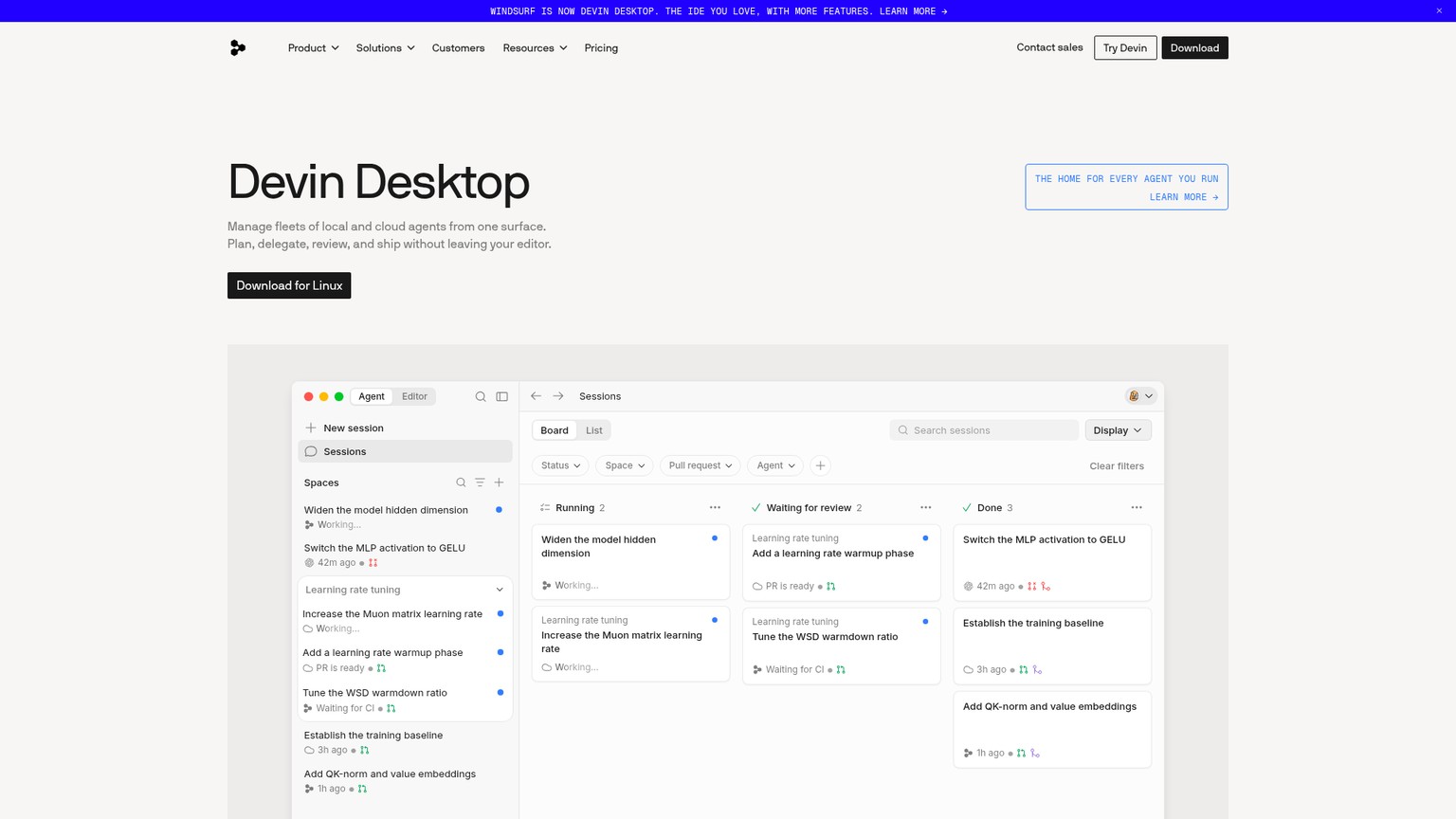Add a new space with the plus icon

(499, 482)
